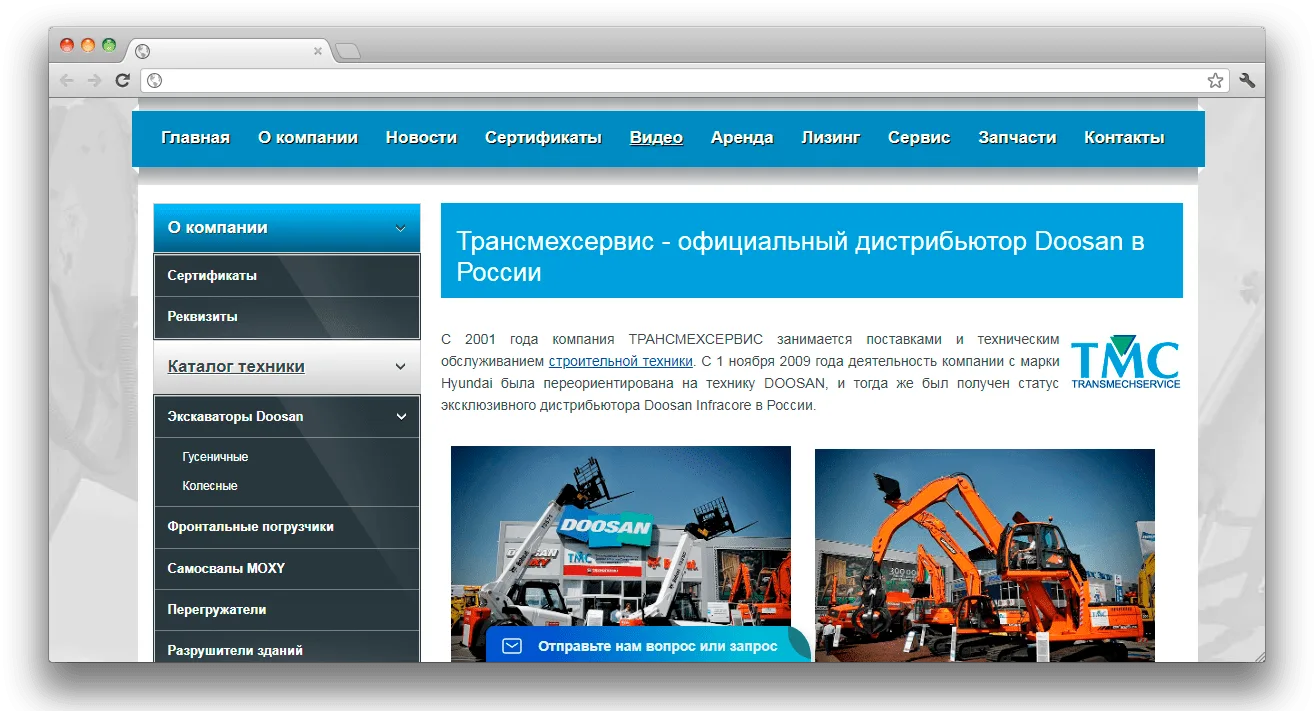Collapse the Экскаваторы Doosan submenu
The image size is (1314, 711).
tap(401, 417)
